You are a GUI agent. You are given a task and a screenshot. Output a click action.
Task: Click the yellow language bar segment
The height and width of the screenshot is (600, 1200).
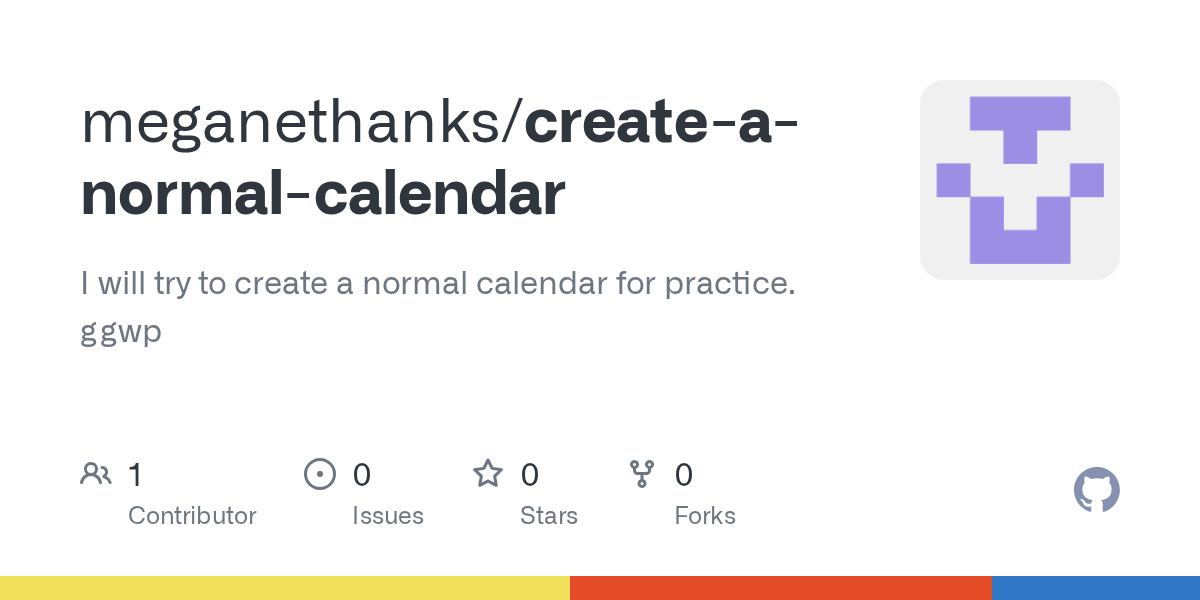click(x=285, y=588)
